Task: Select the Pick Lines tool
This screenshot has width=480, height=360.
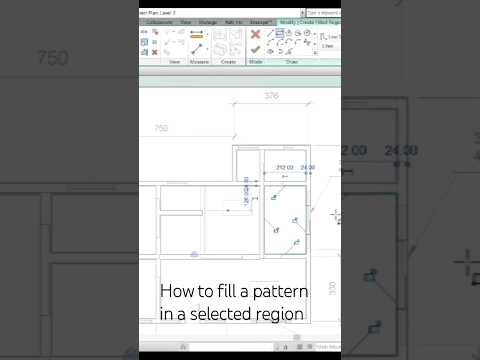Action: [289, 52]
